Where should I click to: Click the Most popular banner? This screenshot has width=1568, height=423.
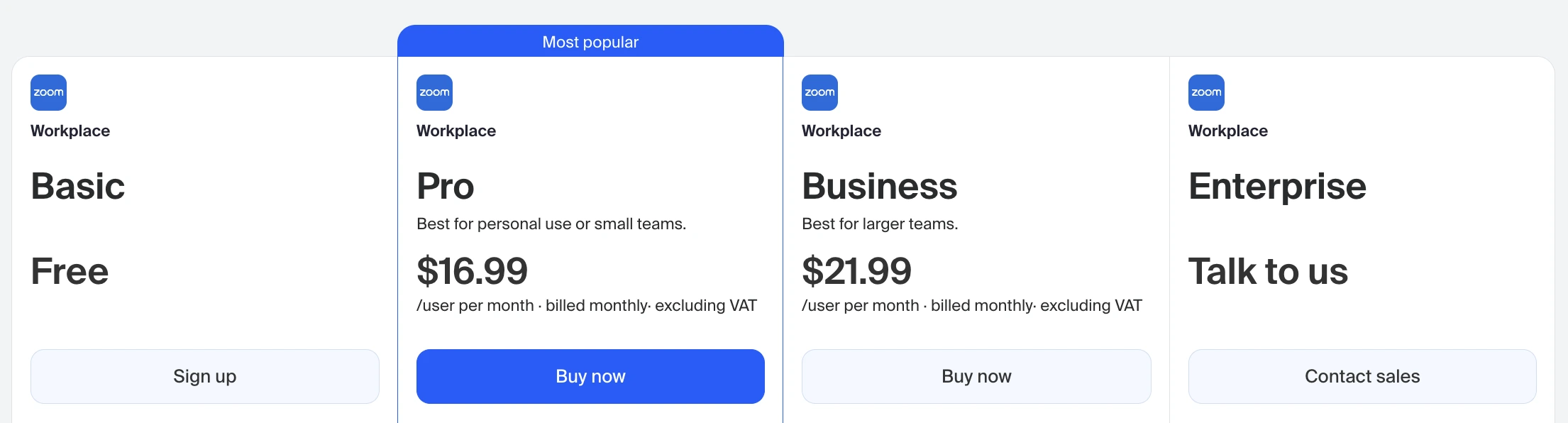(590, 41)
